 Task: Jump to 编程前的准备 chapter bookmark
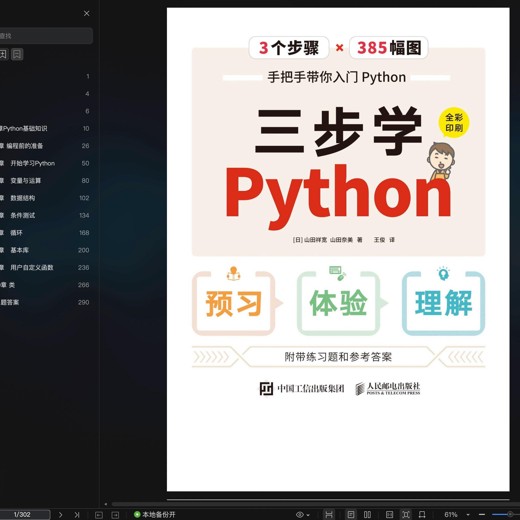45,146
